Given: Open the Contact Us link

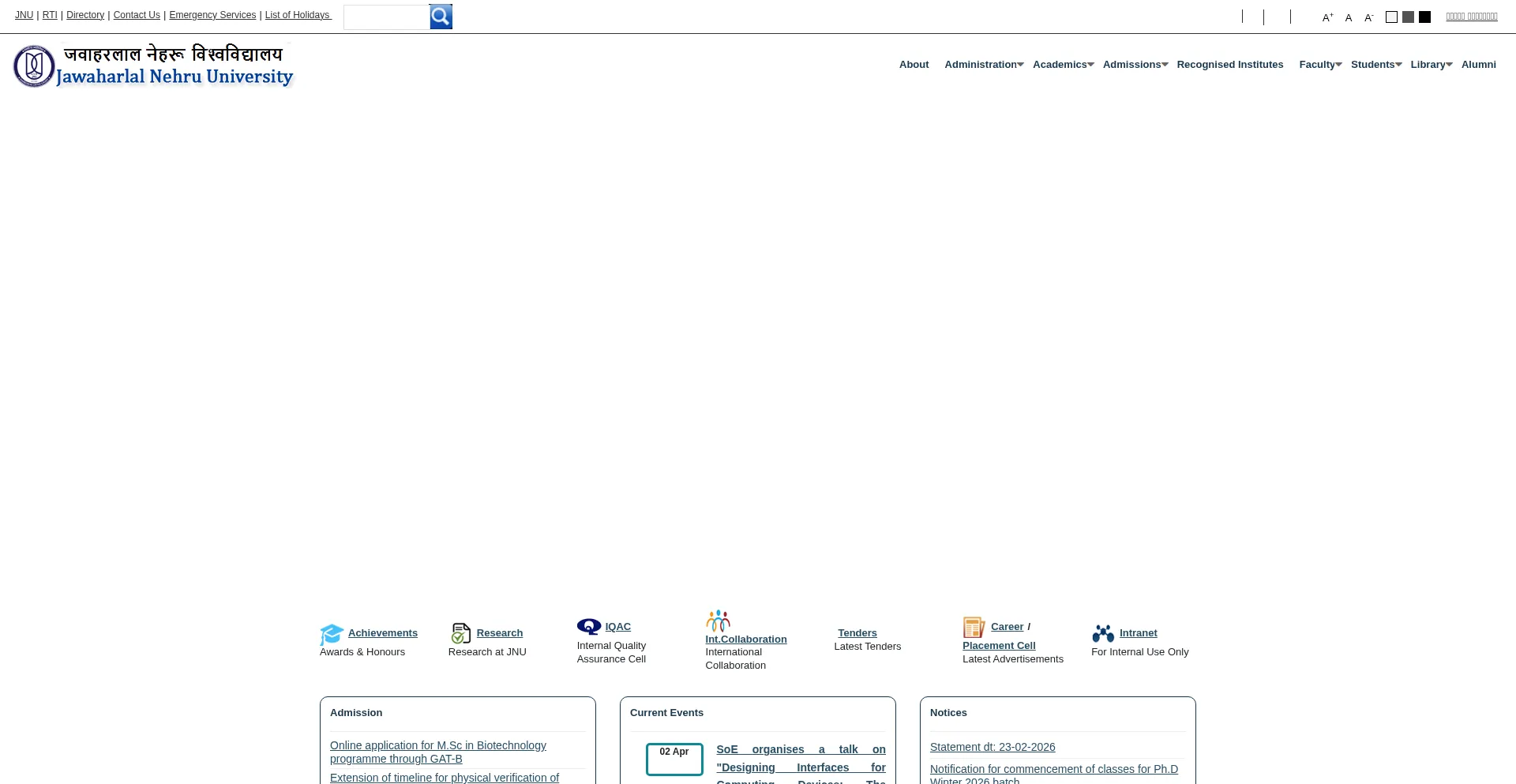Looking at the screenshot, I should [137, 15].
